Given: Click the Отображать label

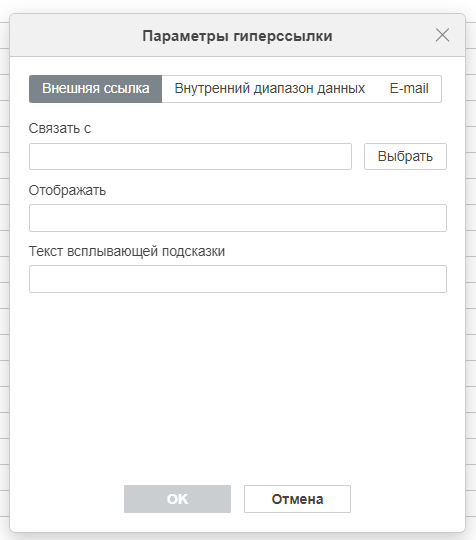Looking at the screenshot, I should click(x=67, y=190).
